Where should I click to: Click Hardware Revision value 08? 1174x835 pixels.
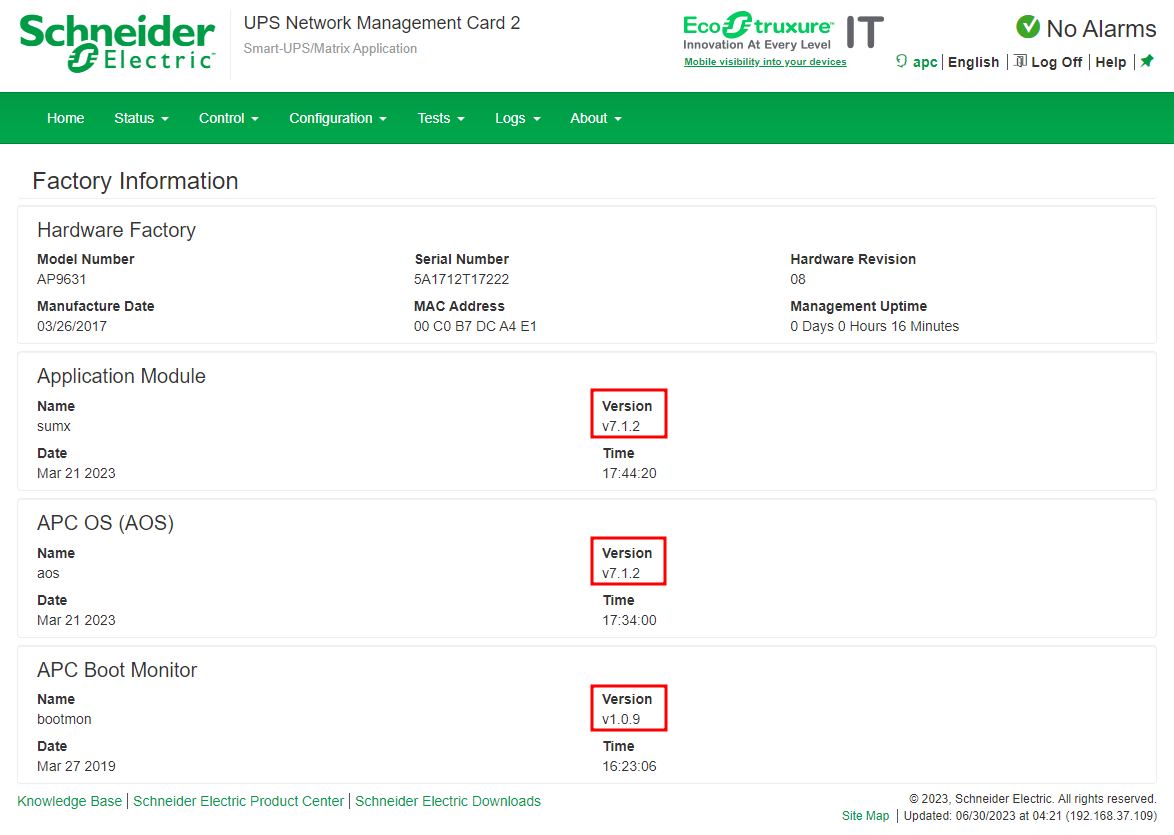798,279
